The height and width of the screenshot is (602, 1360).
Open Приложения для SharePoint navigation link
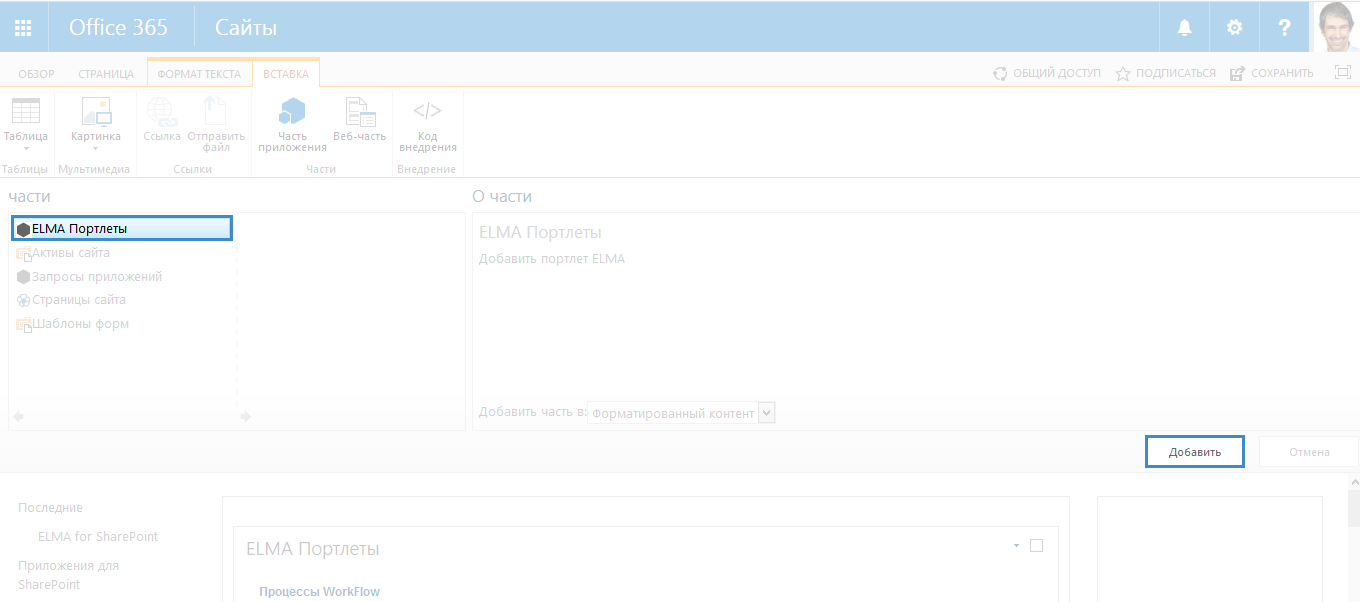coord(68,575)
